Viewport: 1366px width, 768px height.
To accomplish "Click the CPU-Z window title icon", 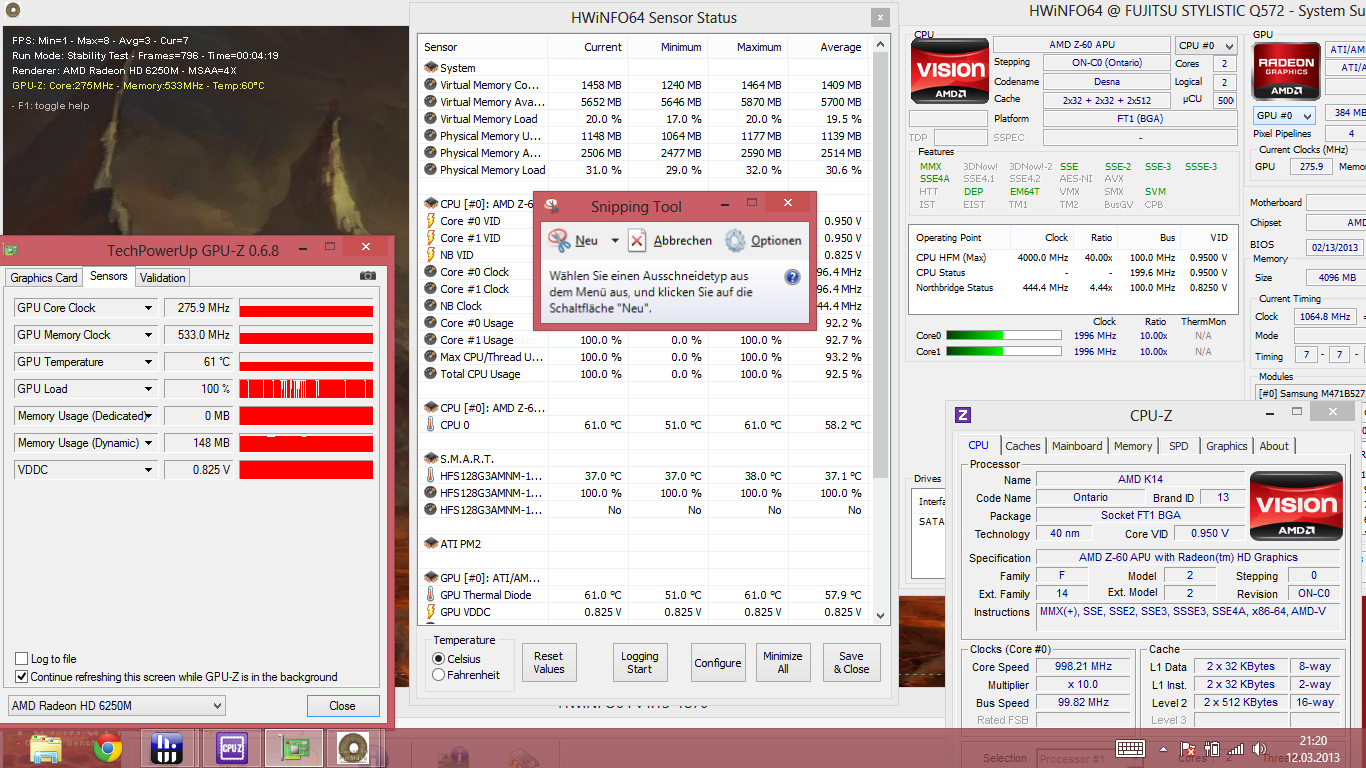I will tap(963, 415).
